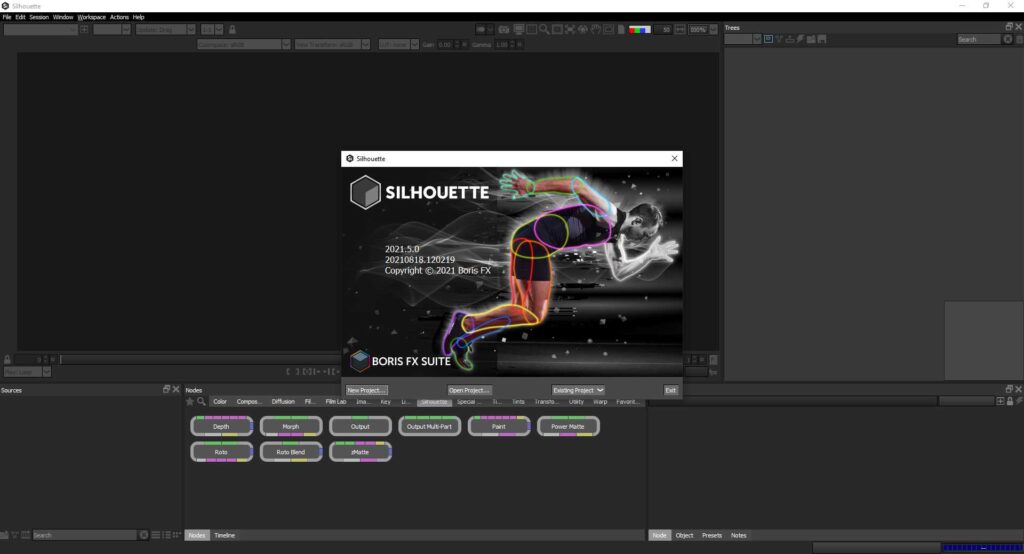Image resolution: width=1024 pixels, height=554 pixels.
Task: Click the Trees panel search field
Action: 978,40
